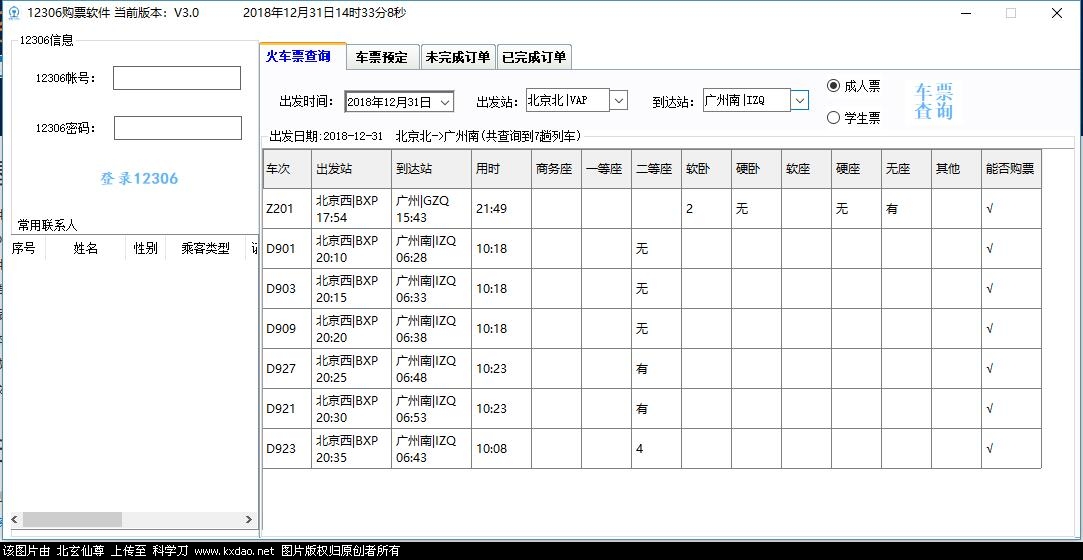
Task: Select train D901 cell
Action: click(287, 249)
